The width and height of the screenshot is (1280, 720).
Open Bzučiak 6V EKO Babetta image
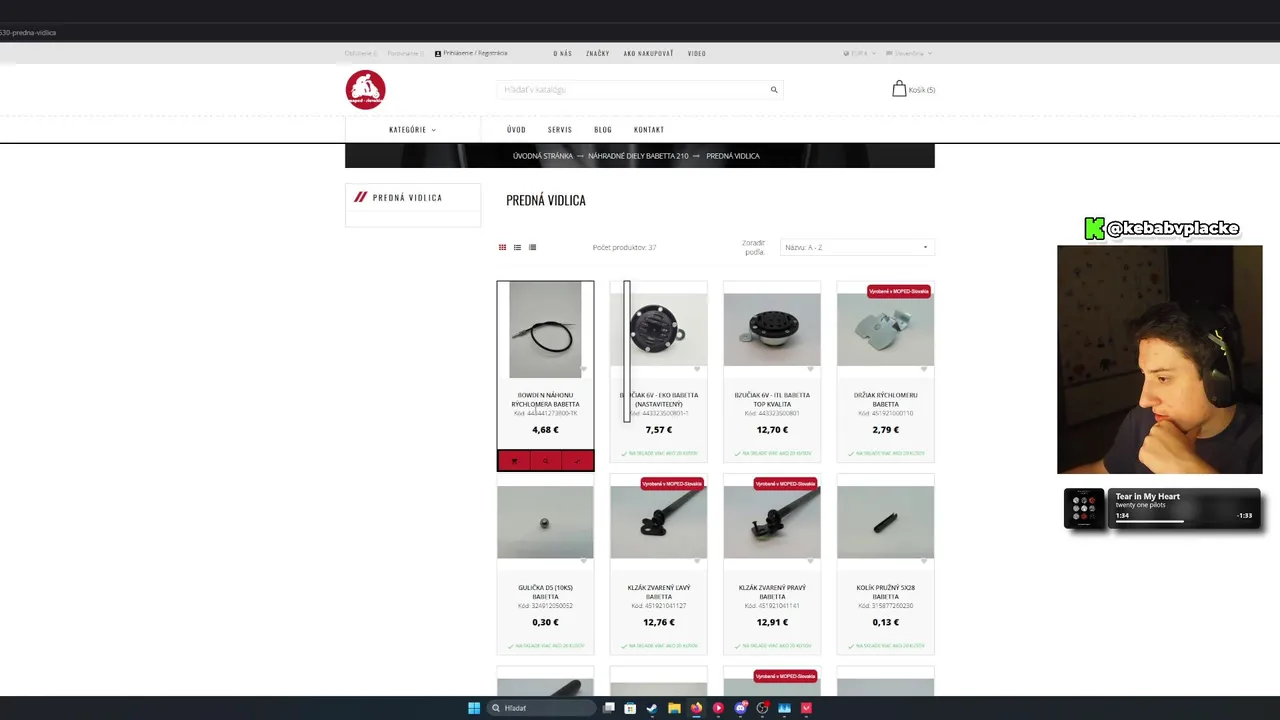[658, 329]
